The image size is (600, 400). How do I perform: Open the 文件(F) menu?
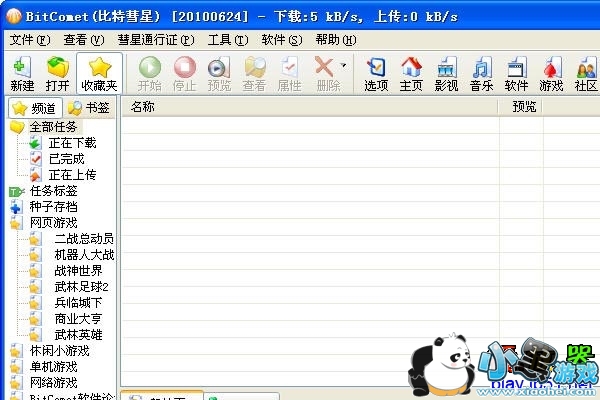click(30, 40)
